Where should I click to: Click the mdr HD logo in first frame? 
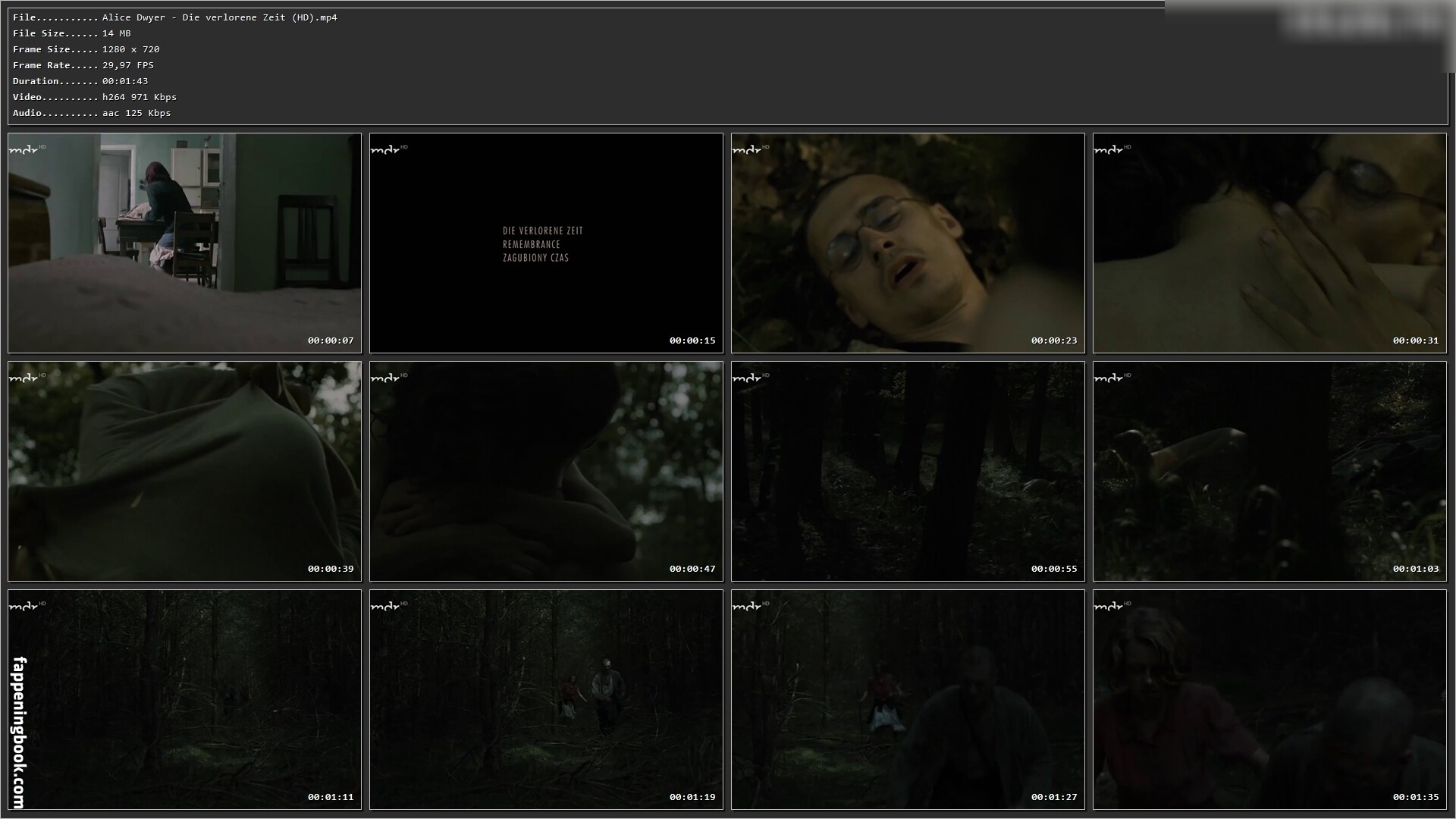26,149
